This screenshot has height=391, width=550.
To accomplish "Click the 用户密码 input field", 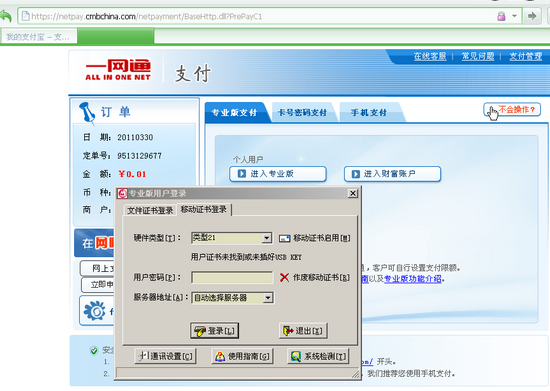I will pos(232,278).
